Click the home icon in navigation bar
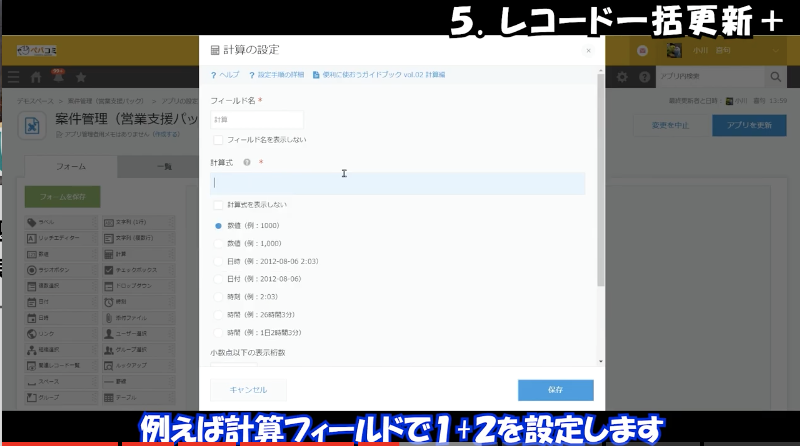The width and height of the screenshot is (800, 446). point(37,77)
